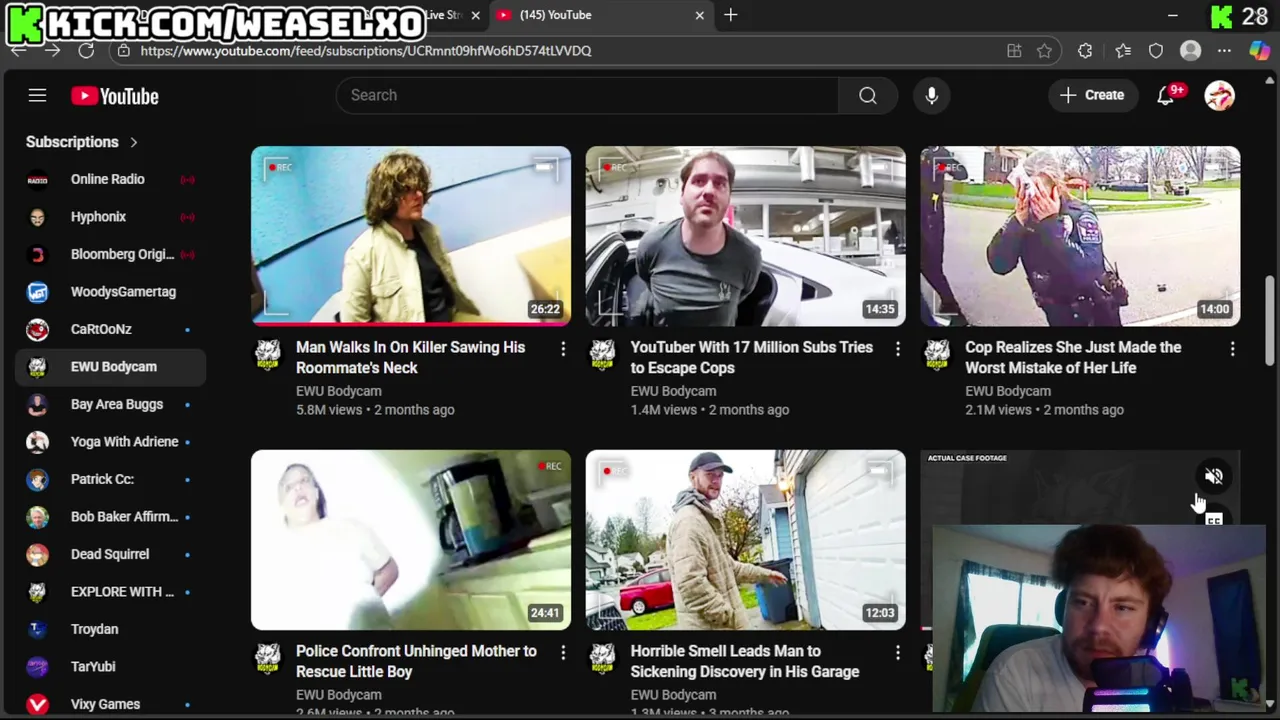Image resolution: width=1280 pixels, height=720 pixels.
Task: Open Troydan channel
Action: pos(110,629)
